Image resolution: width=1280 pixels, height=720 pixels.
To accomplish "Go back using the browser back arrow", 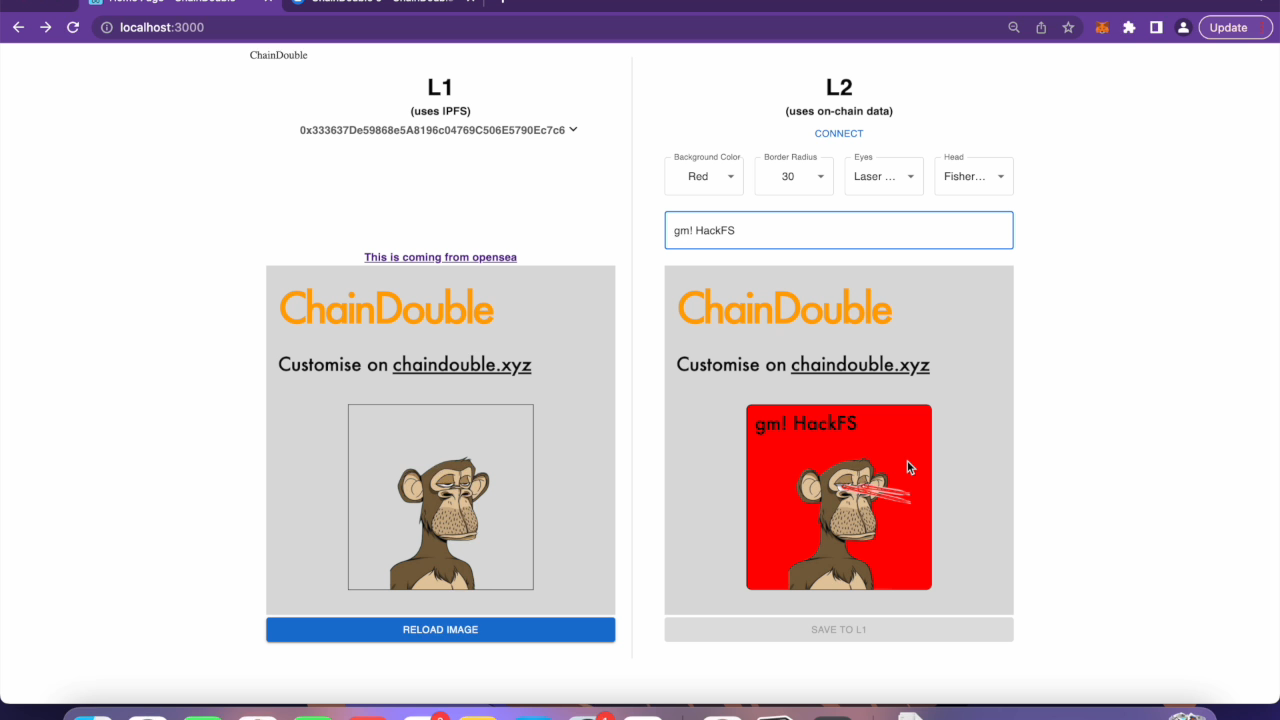I will tap(18, 28).
